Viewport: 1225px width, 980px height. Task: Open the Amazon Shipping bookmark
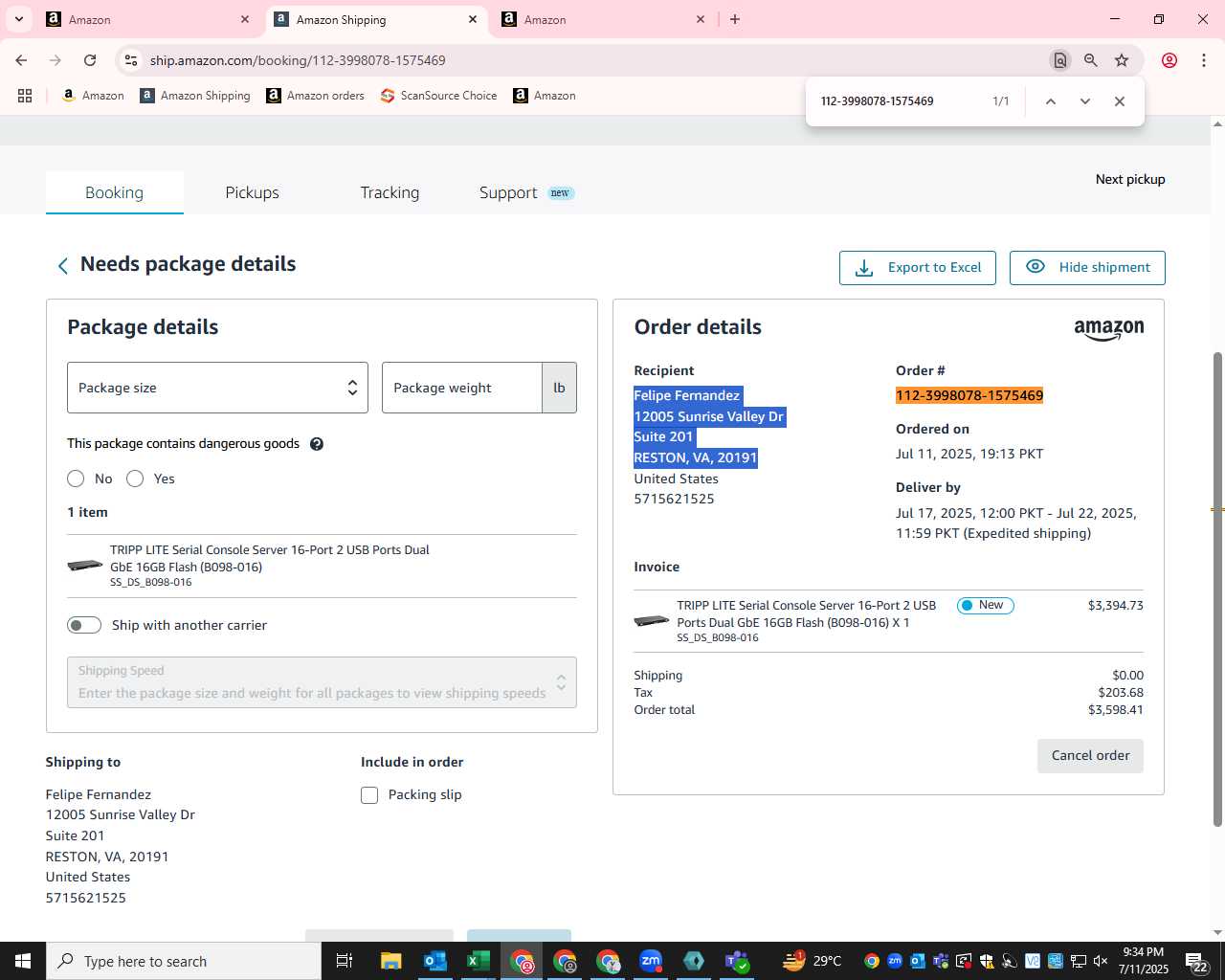(195, 96)
